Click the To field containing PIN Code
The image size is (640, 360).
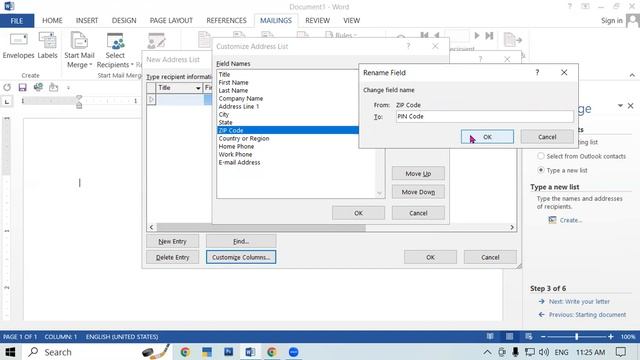coord(484,116)
